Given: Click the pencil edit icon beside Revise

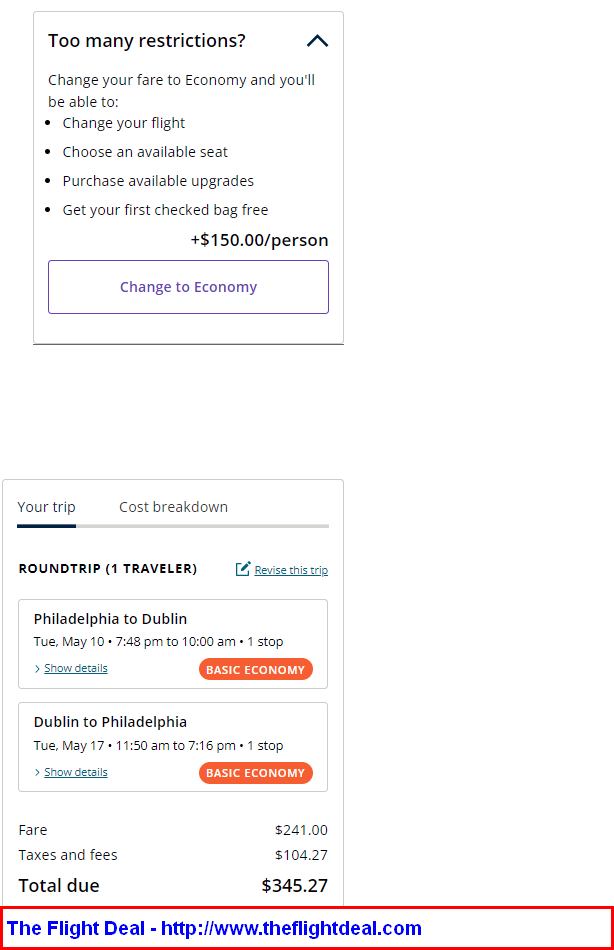Looking at the screenshot, I should click(242, 569).
